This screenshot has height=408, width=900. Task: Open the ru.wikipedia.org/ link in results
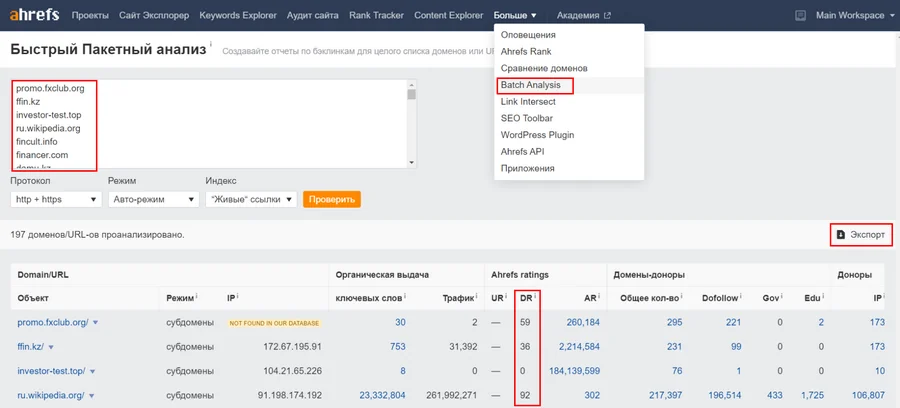coord(51,396)
